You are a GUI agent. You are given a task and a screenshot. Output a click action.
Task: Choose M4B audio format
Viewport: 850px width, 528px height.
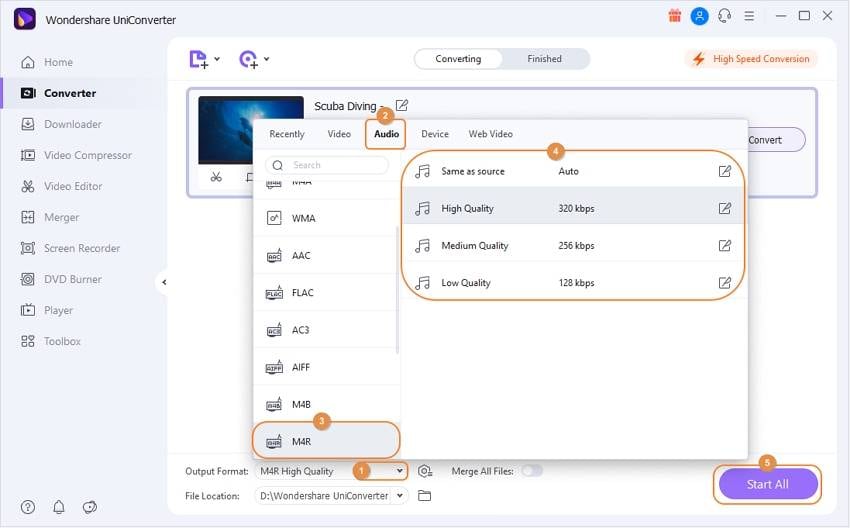tap(326, 404)
